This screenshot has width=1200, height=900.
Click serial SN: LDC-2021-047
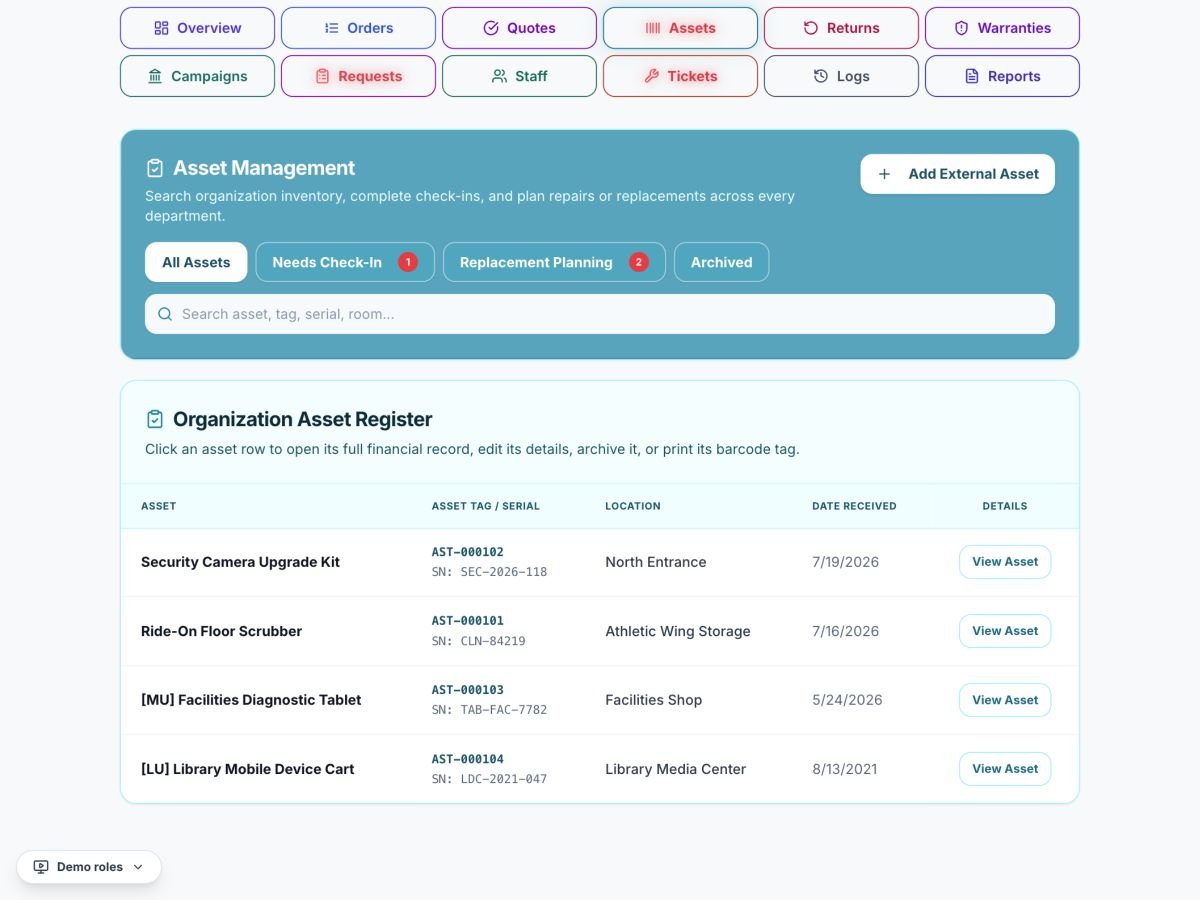(x=490, y=779)
